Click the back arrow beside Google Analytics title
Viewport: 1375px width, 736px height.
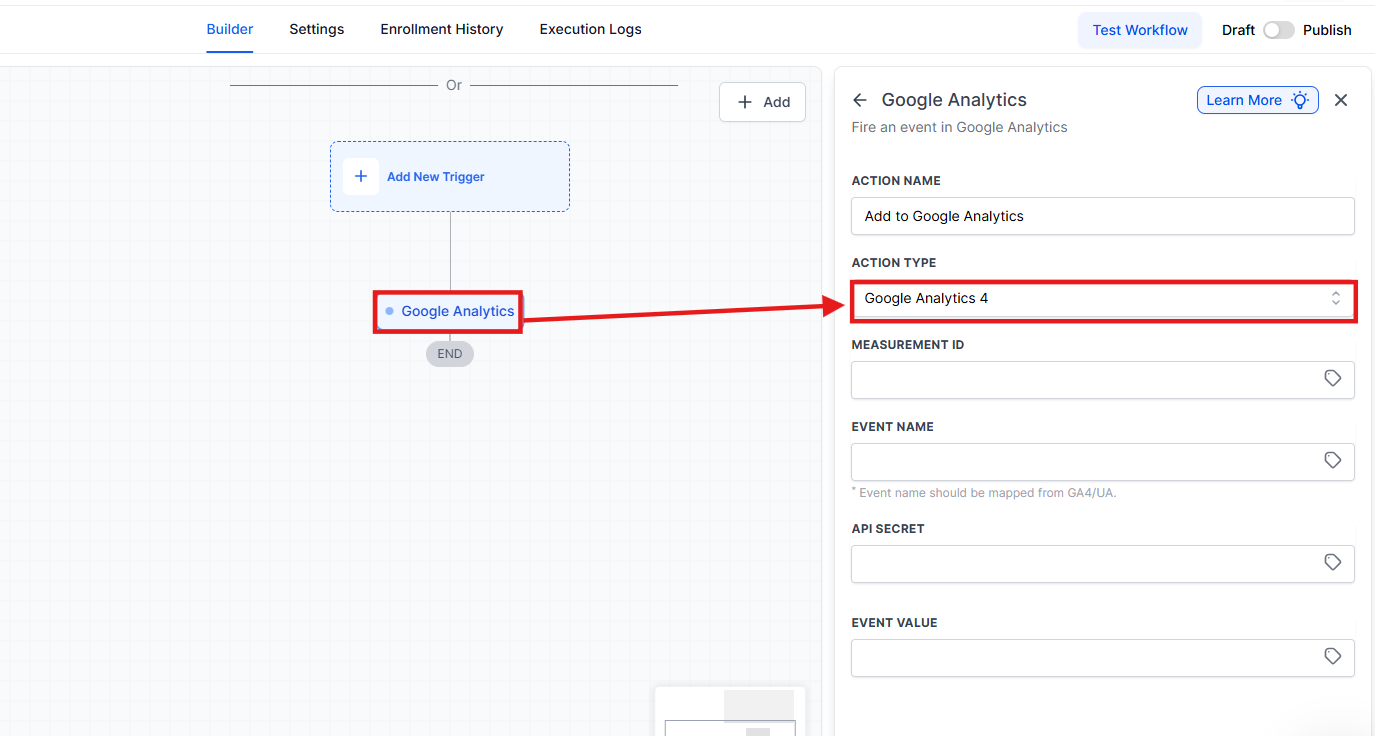[859, 100]
